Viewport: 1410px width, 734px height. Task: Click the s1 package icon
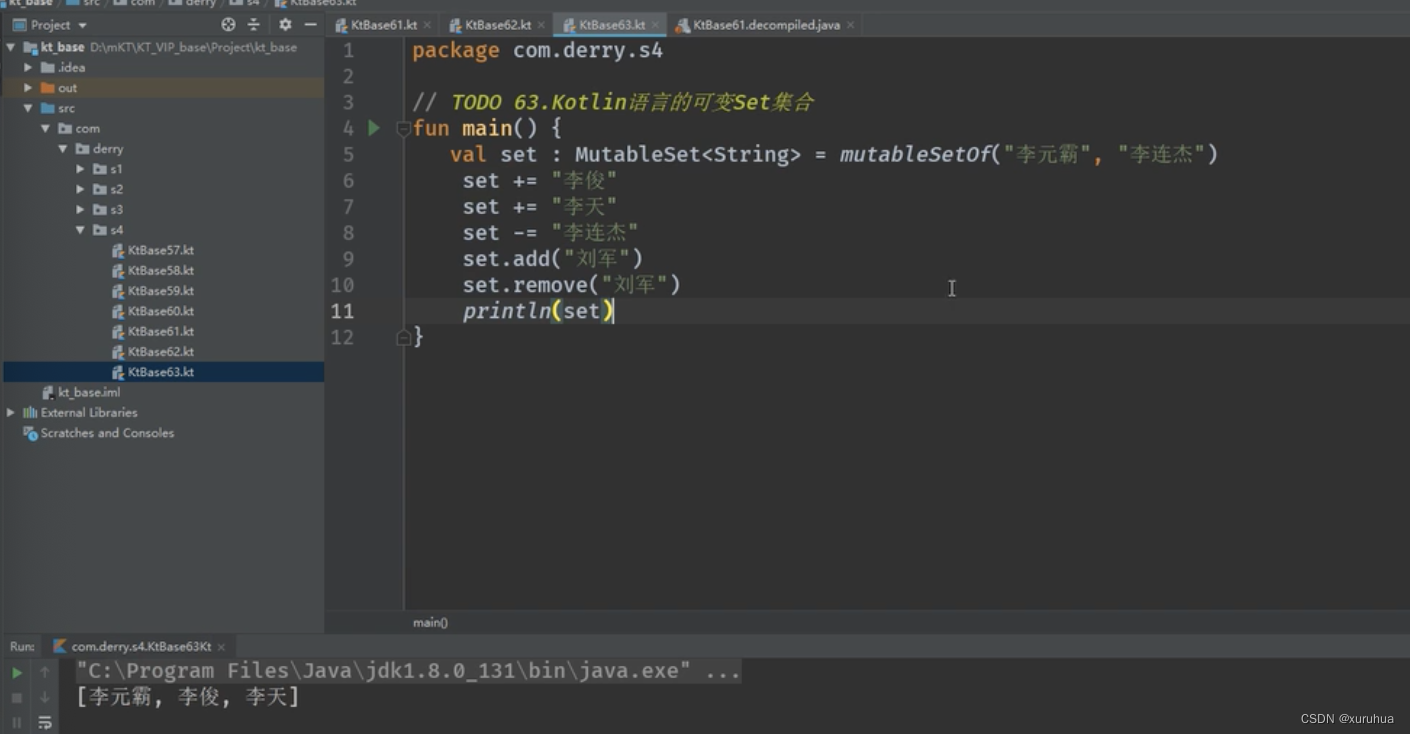click(x=99, y=169)
